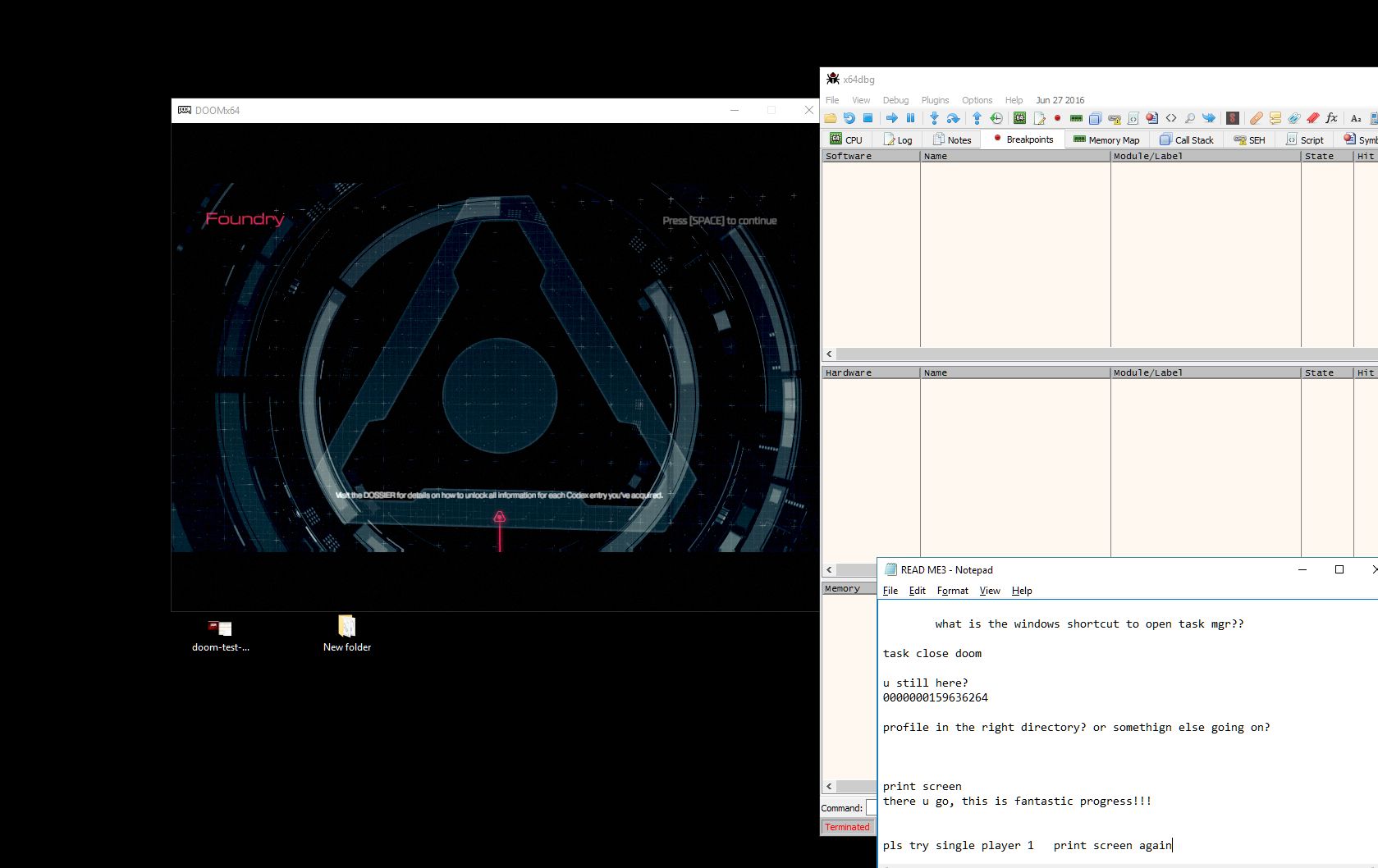Open the File menu in Notepad

click(x=890, y=591)
